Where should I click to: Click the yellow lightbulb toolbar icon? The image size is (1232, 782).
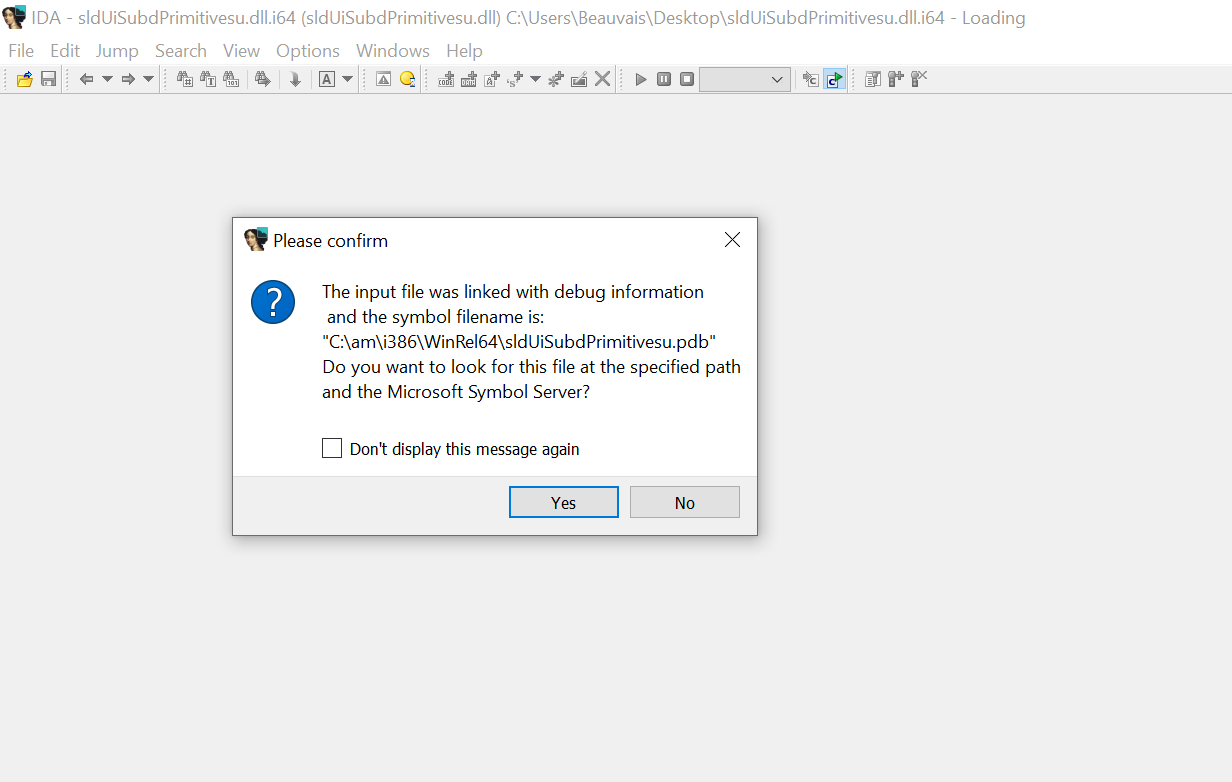407,79
